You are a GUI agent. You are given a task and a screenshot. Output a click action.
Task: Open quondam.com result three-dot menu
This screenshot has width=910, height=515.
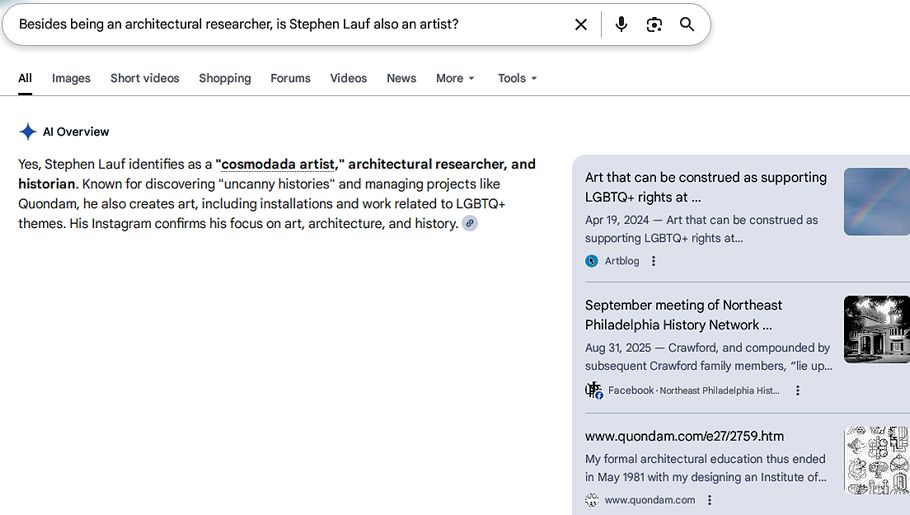(709, 500)
